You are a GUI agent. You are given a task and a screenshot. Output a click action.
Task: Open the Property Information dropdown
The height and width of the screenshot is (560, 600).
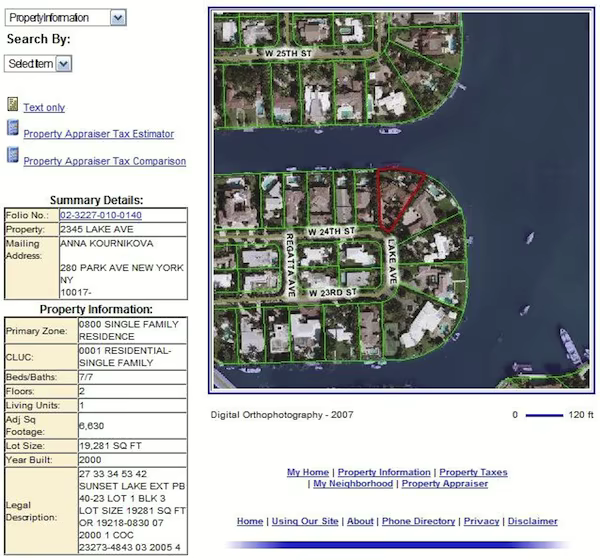coord(65,18)
